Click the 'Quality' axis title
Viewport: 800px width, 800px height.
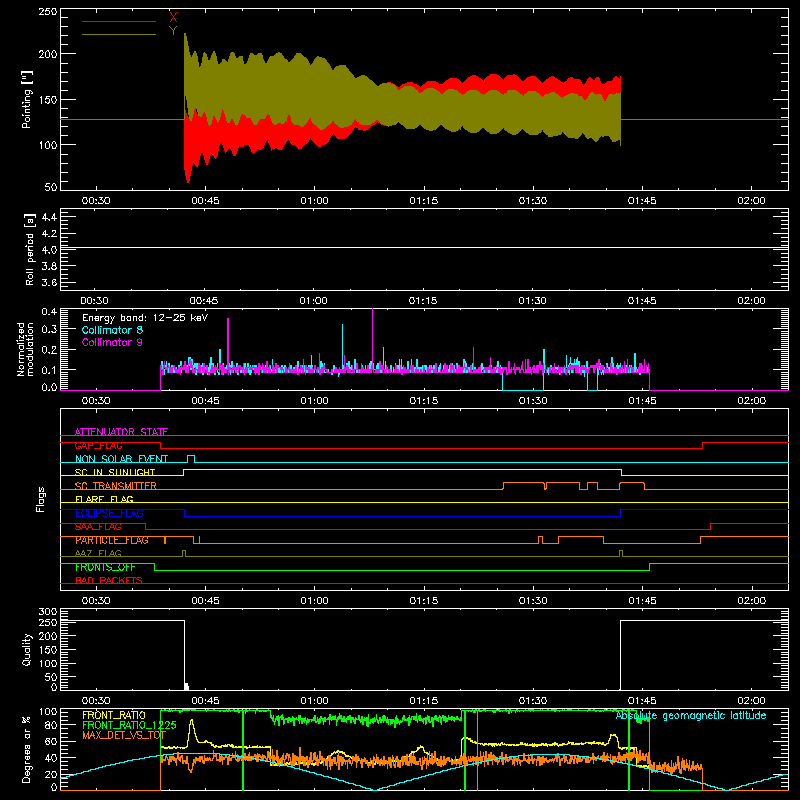tap(27, 649)
